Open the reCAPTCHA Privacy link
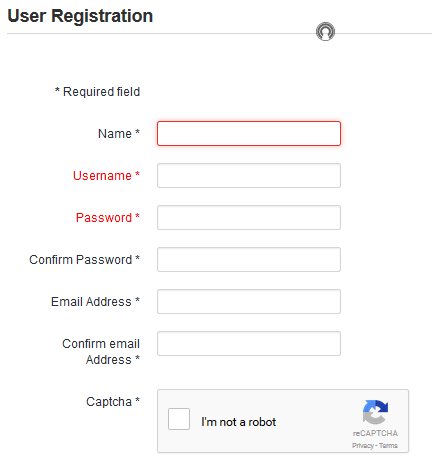Image resolution: width=432 pixels, height=466 pixels. coord(363,446)
